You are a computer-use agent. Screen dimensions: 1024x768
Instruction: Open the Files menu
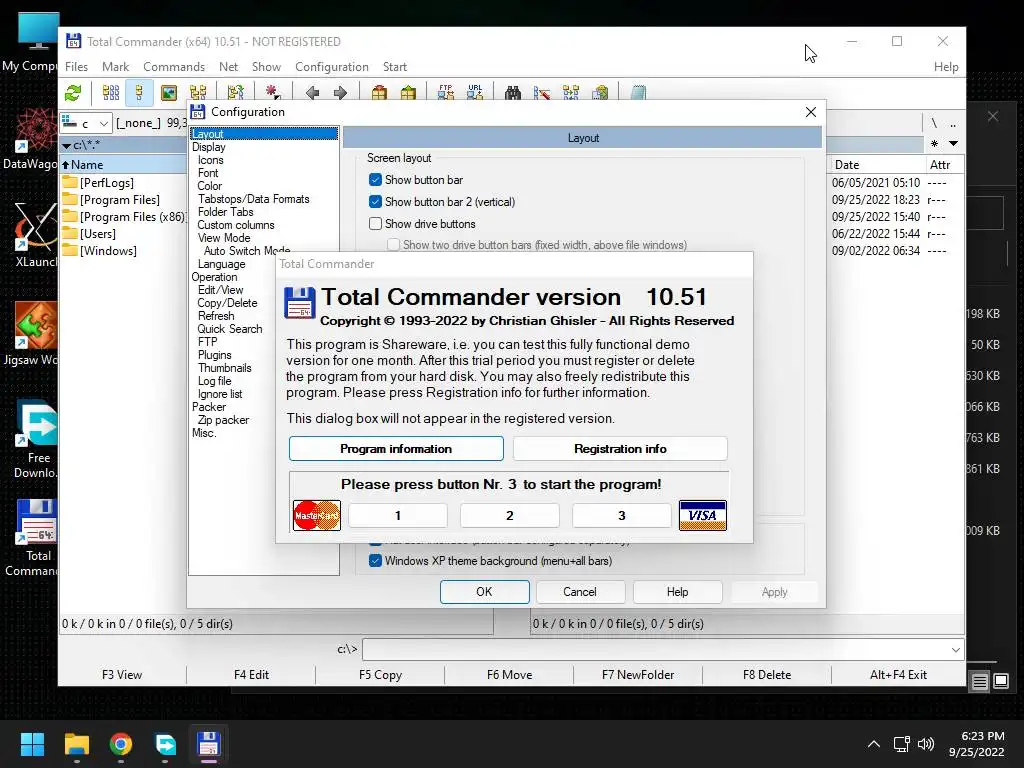(x=76, y=67)
